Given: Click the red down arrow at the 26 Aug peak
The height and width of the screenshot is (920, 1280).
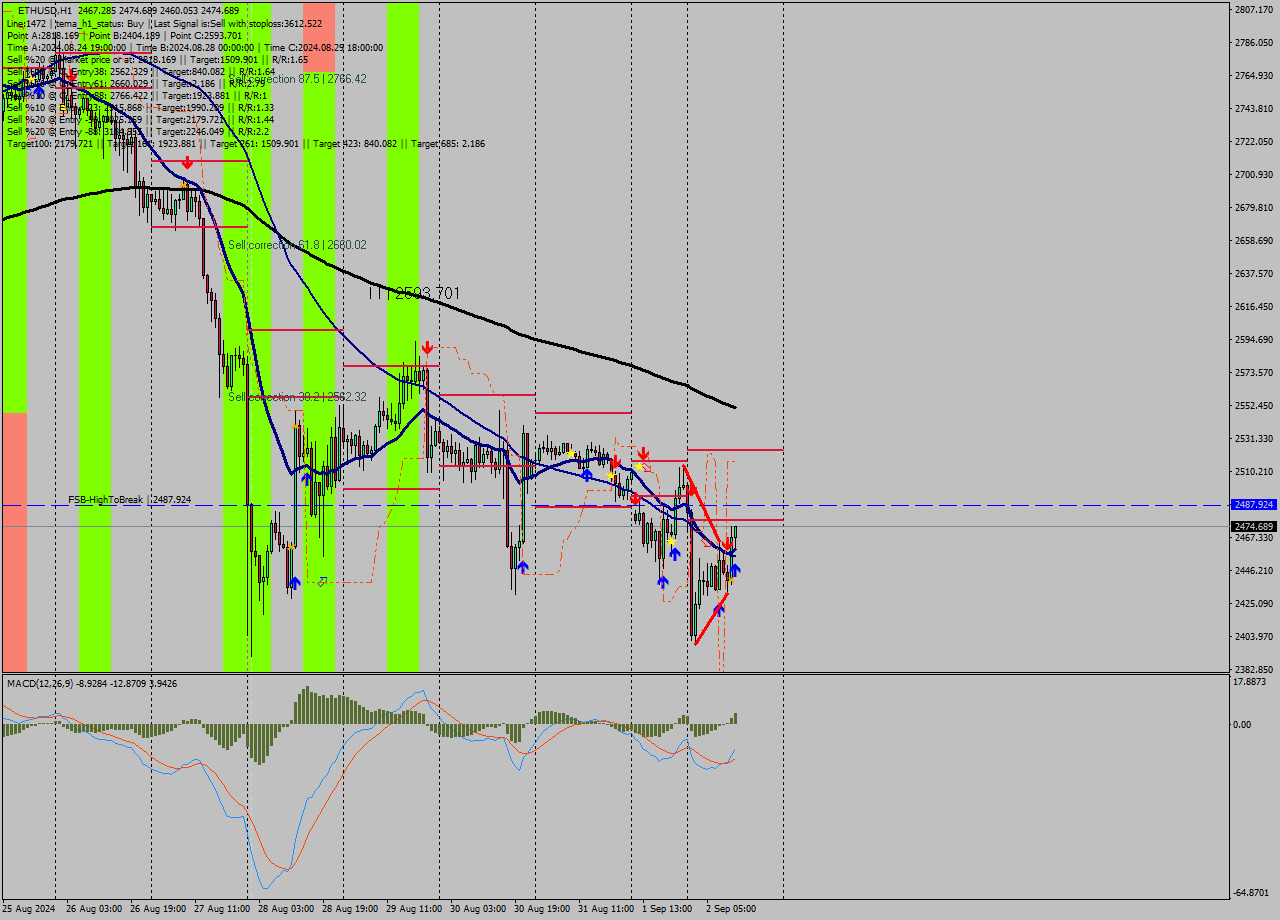Looking at the screenshot, I should point(187,162).
